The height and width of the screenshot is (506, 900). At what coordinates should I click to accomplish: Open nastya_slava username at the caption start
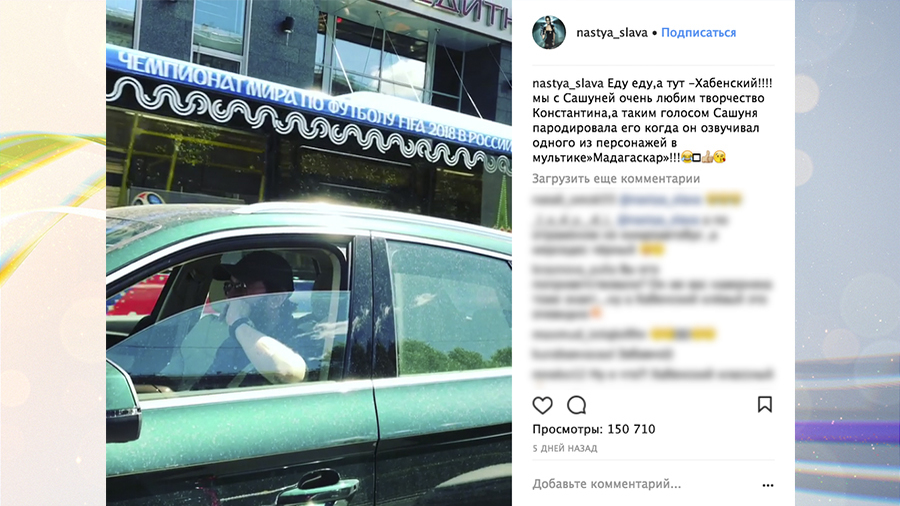tap(568, 83)
